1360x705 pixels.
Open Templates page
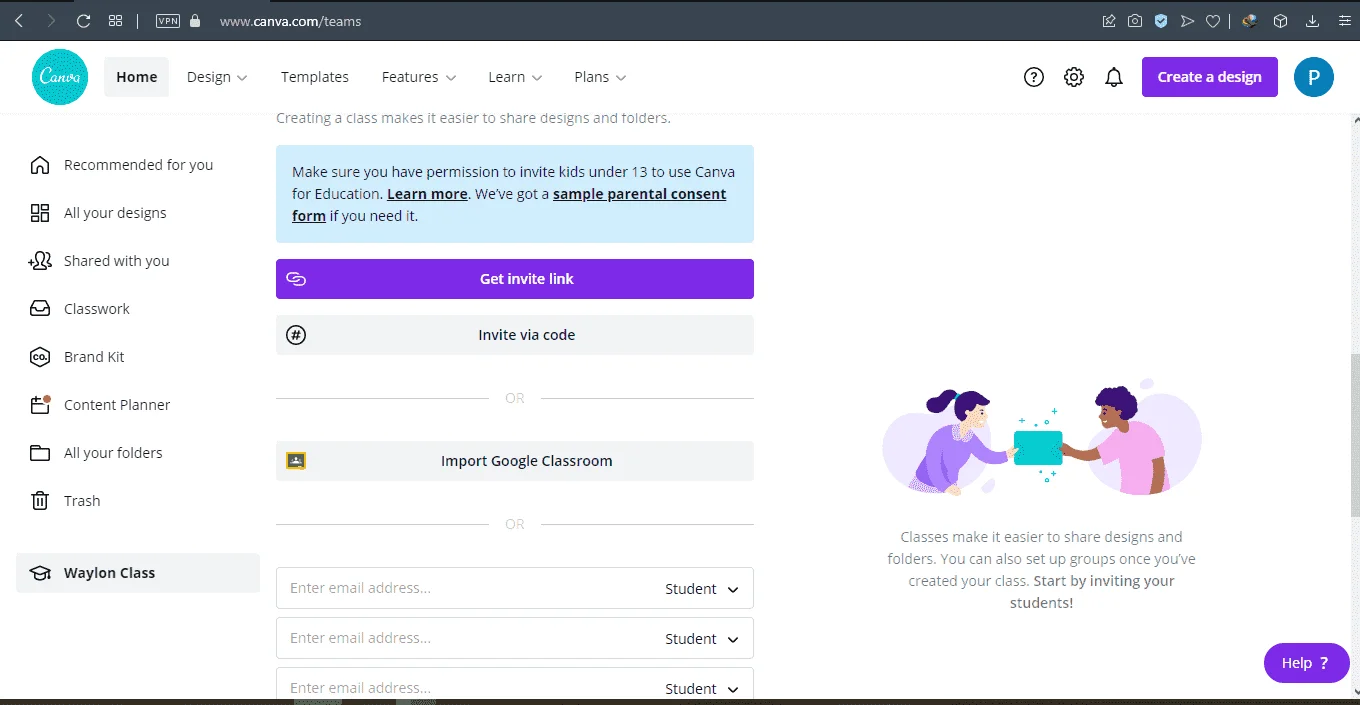315,77
